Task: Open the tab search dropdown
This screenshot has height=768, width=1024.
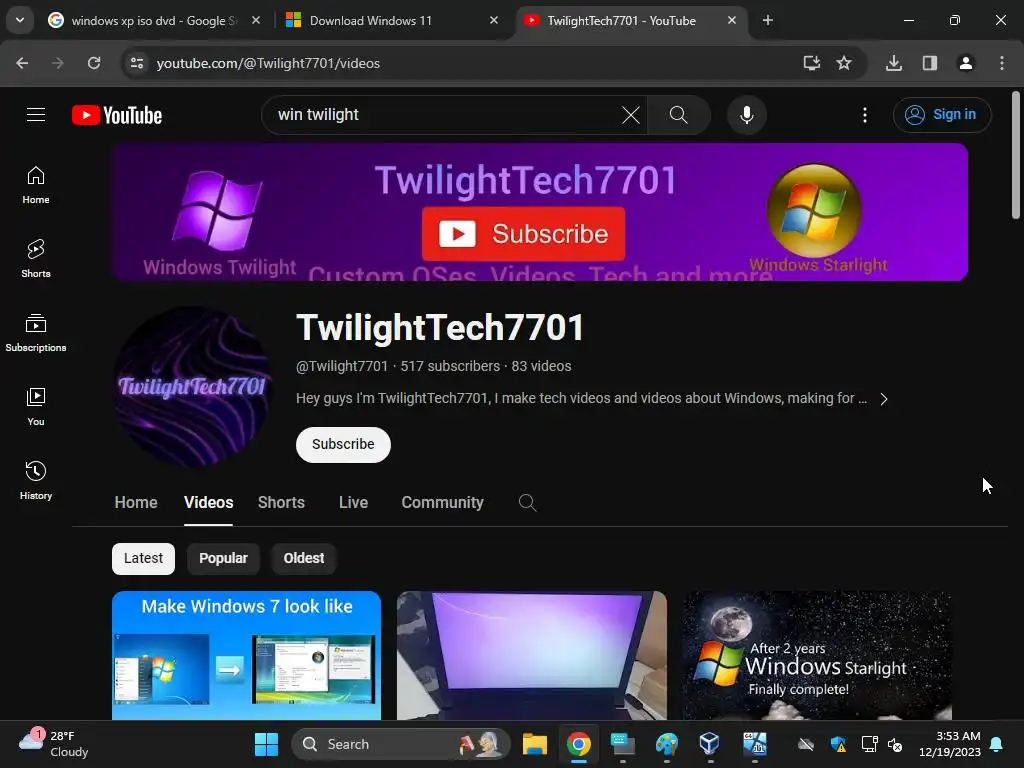Action: click(20, 20)
